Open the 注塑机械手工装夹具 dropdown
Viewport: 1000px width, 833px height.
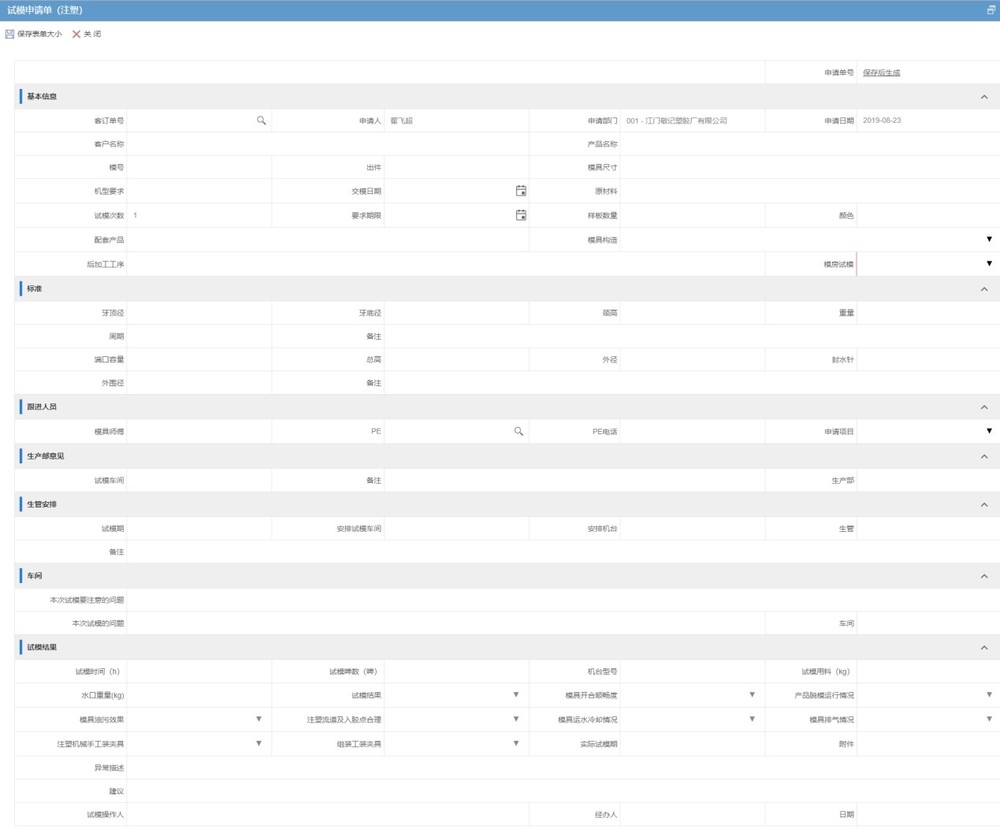tap(258, 743)
